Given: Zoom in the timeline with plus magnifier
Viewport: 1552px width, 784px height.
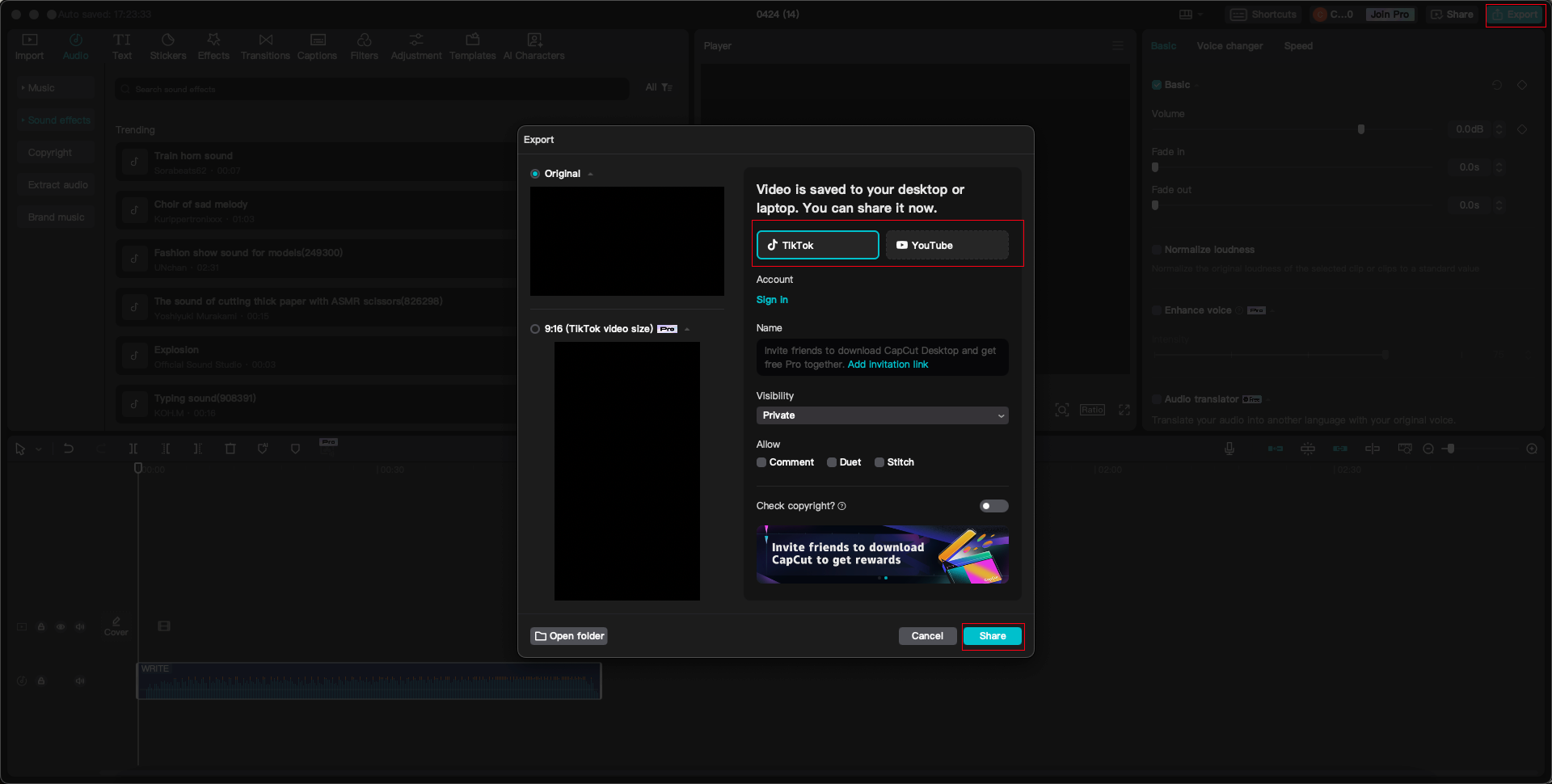Looking at the screenshot, I should click(1532, 449).
